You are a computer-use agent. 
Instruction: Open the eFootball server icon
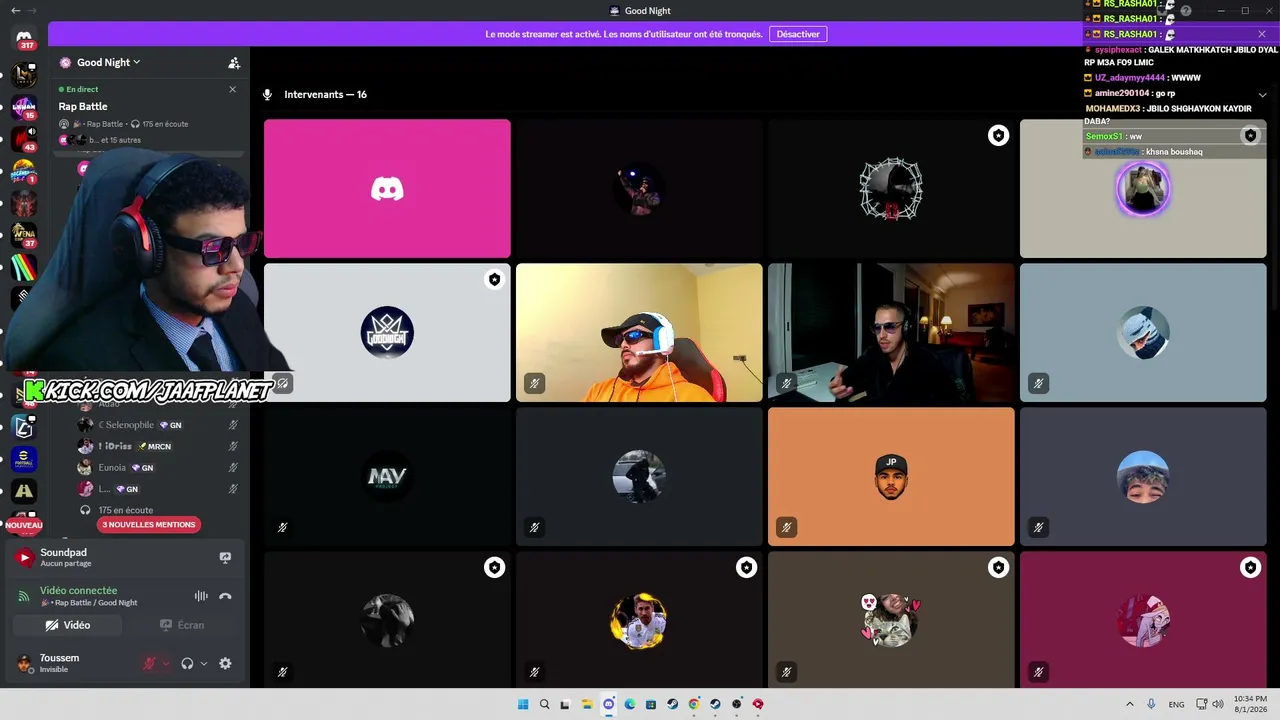(24, 459)
